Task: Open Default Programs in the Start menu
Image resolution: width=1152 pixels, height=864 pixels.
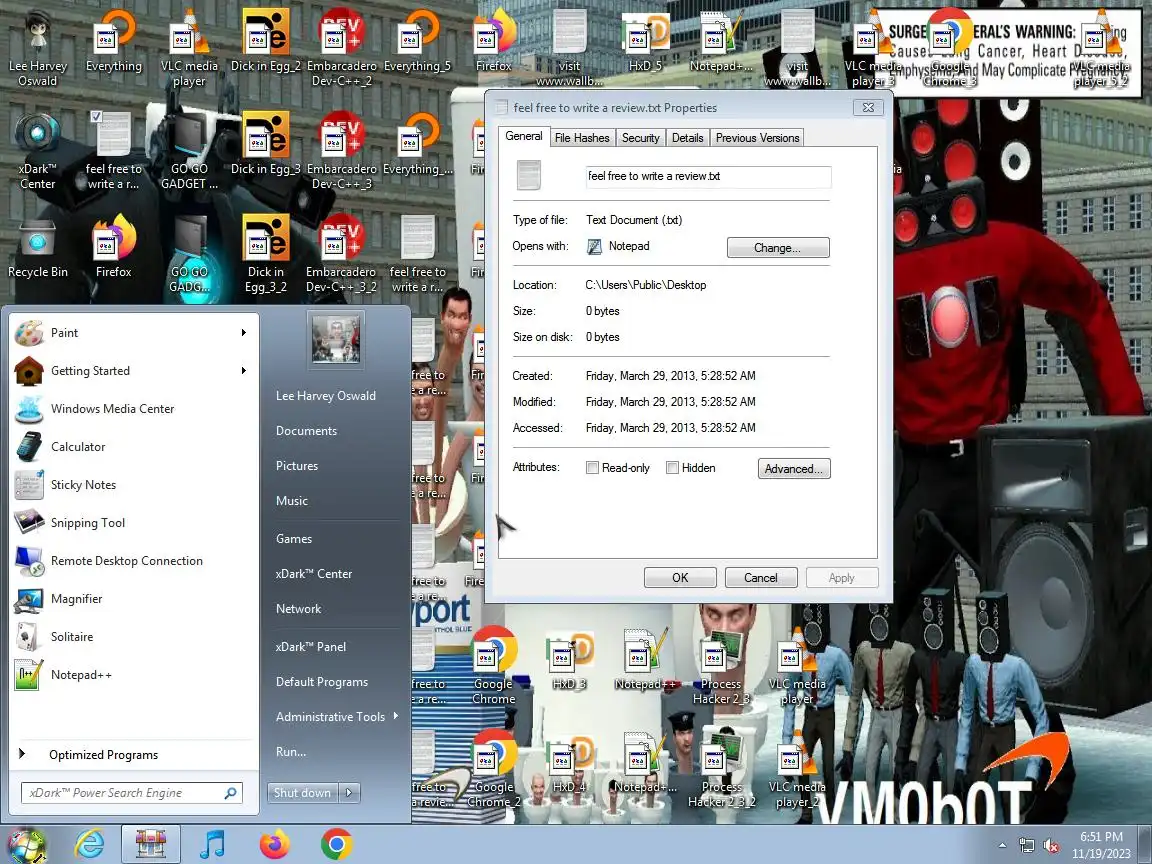Action: click(x=322, y=682)
